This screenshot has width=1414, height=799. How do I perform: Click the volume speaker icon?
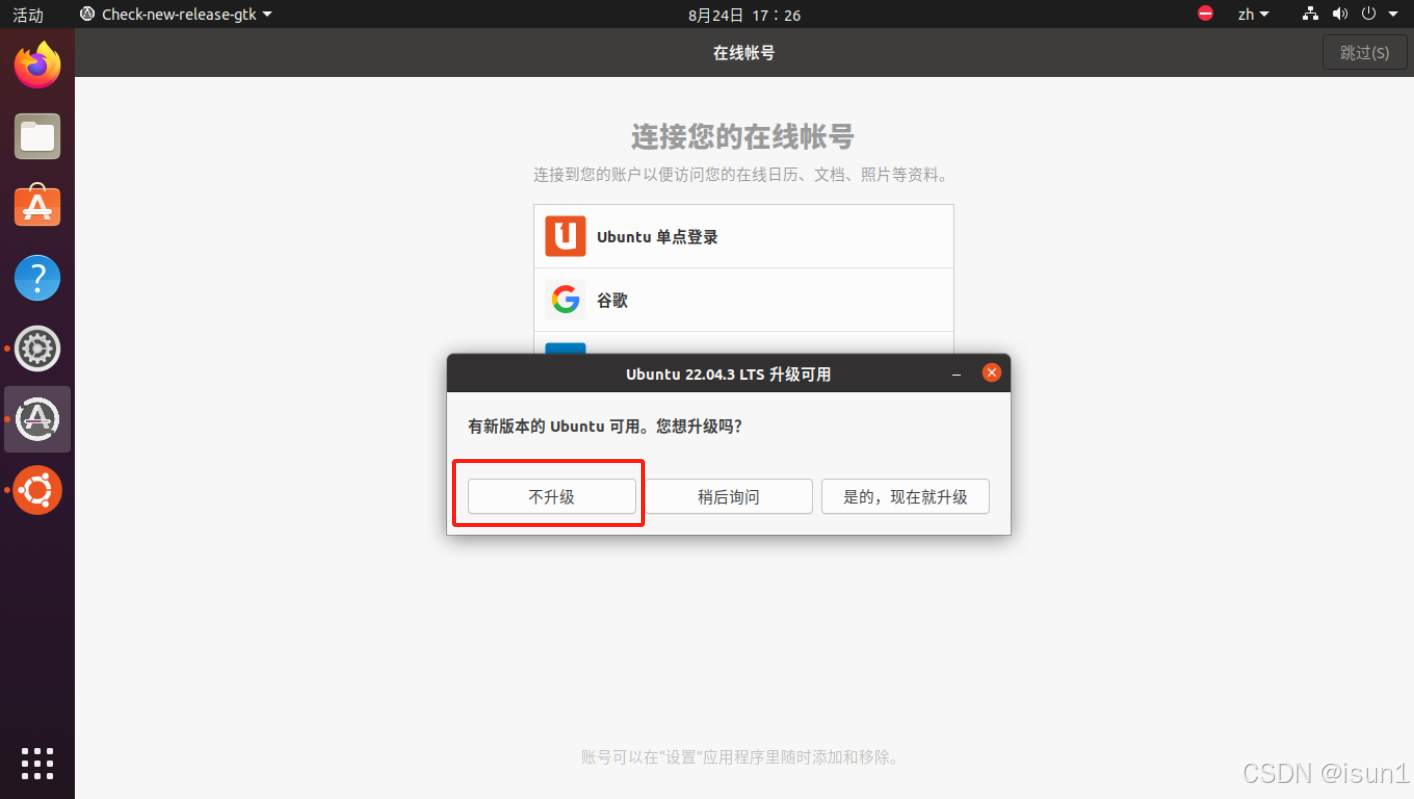click(1341, 14)
